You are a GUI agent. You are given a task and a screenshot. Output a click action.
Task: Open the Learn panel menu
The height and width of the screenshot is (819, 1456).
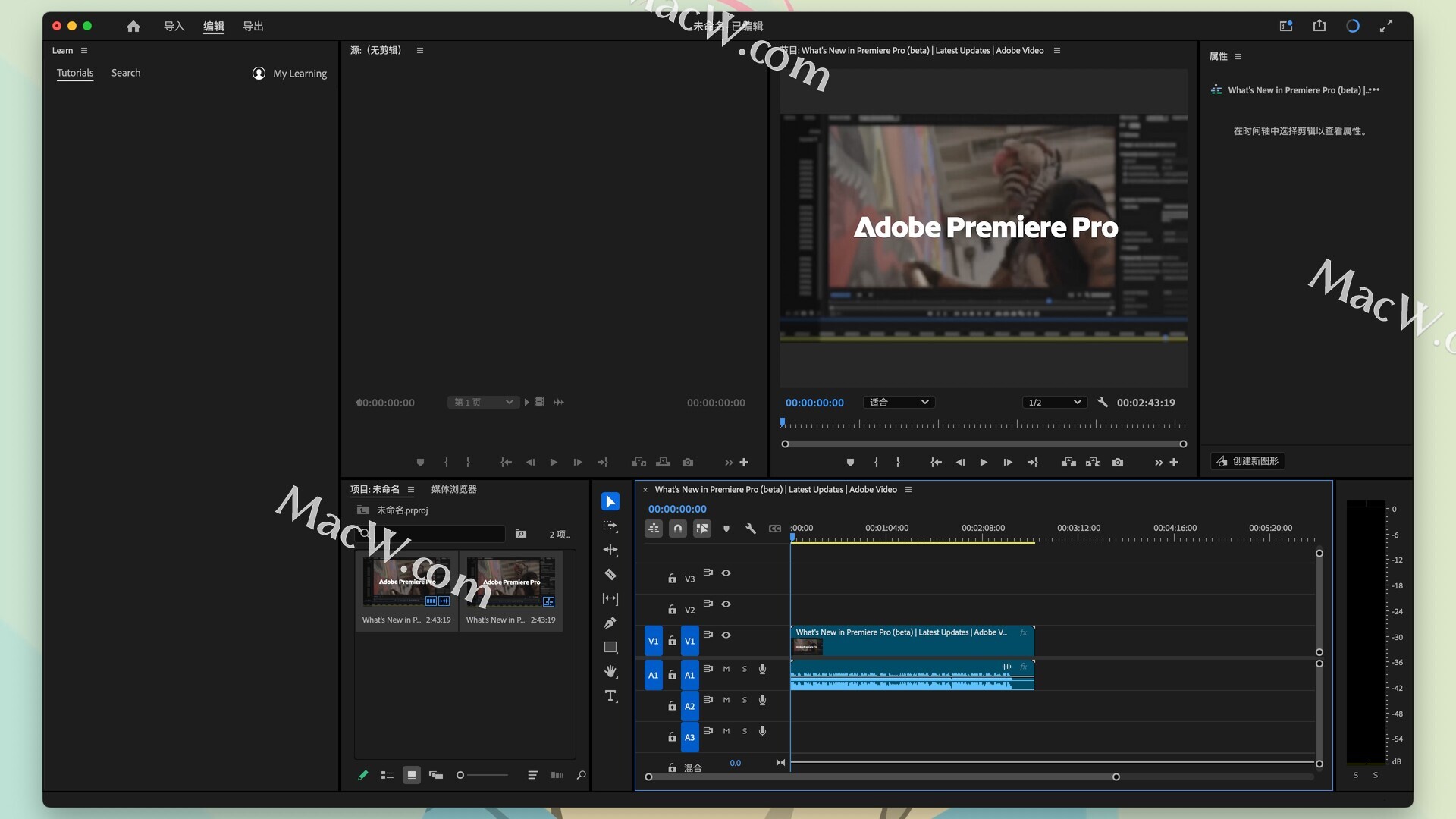84,51
